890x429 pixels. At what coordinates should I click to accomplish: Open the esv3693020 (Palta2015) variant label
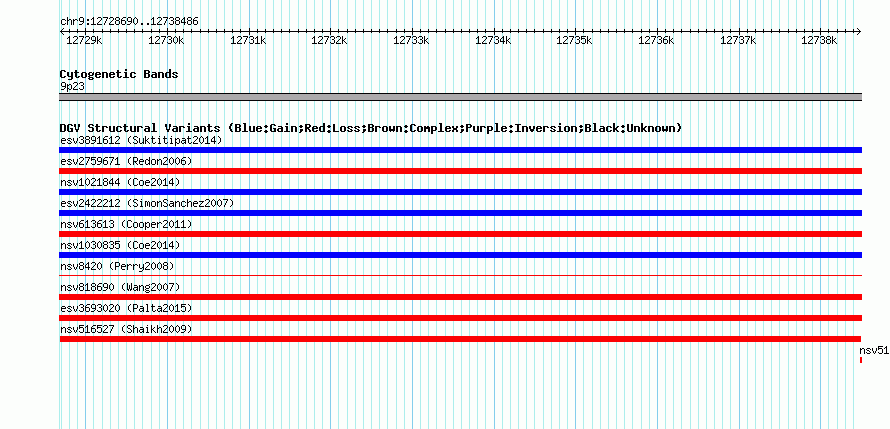click(126, 308)
